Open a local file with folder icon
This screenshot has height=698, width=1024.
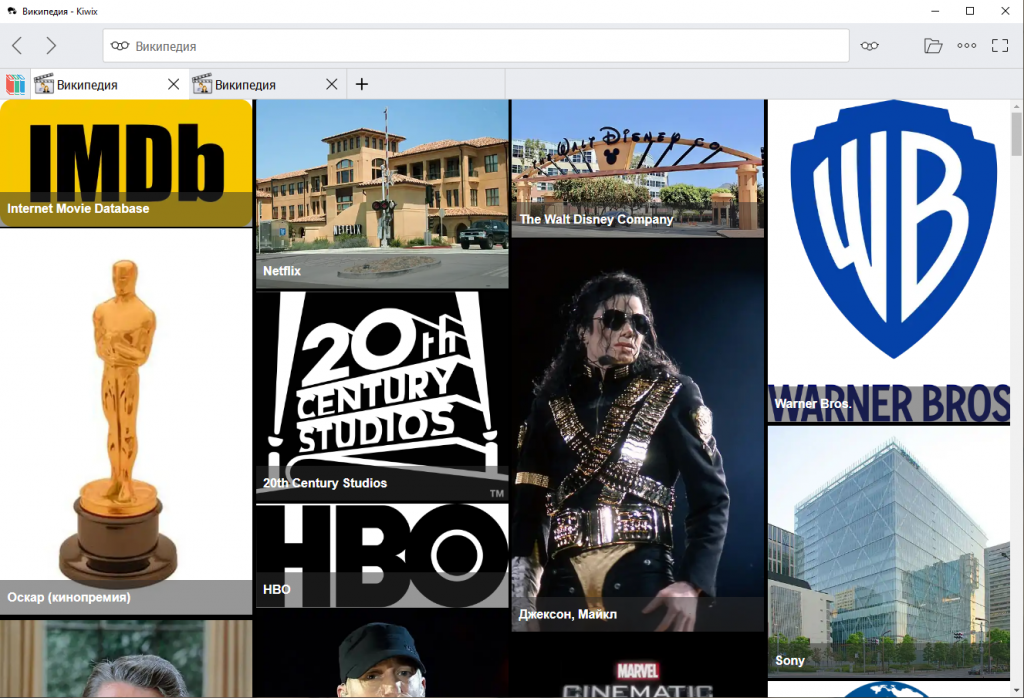click(x=933, y=45)
